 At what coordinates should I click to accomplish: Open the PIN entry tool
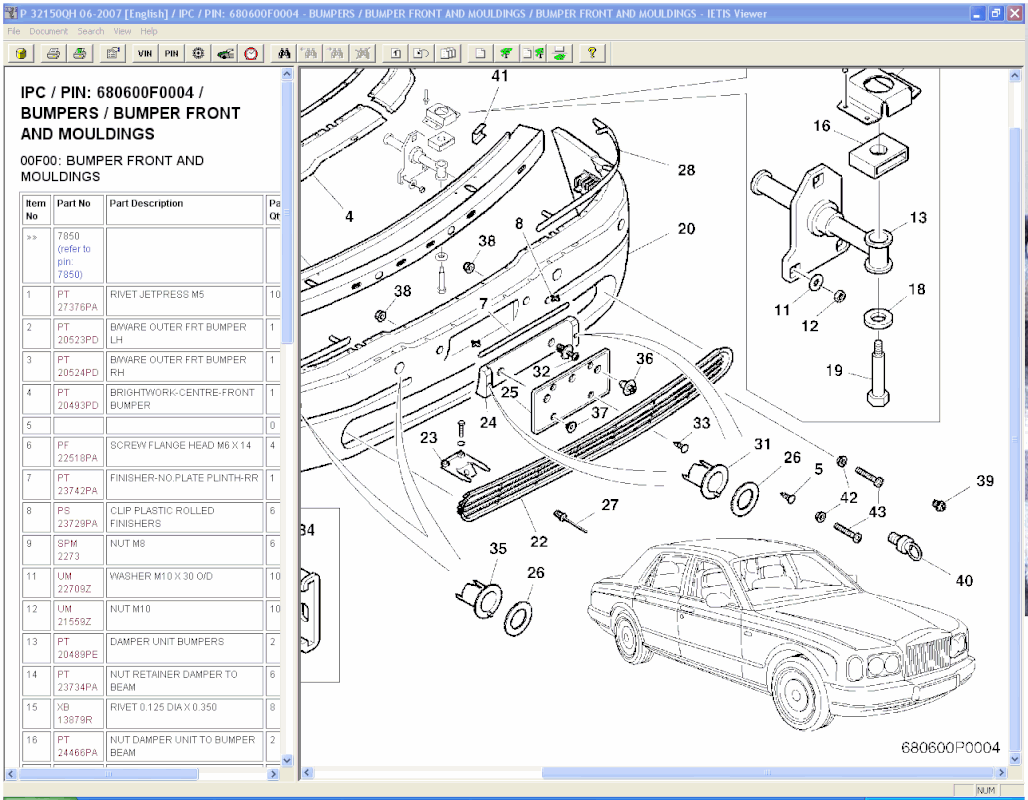coord(170,53)
